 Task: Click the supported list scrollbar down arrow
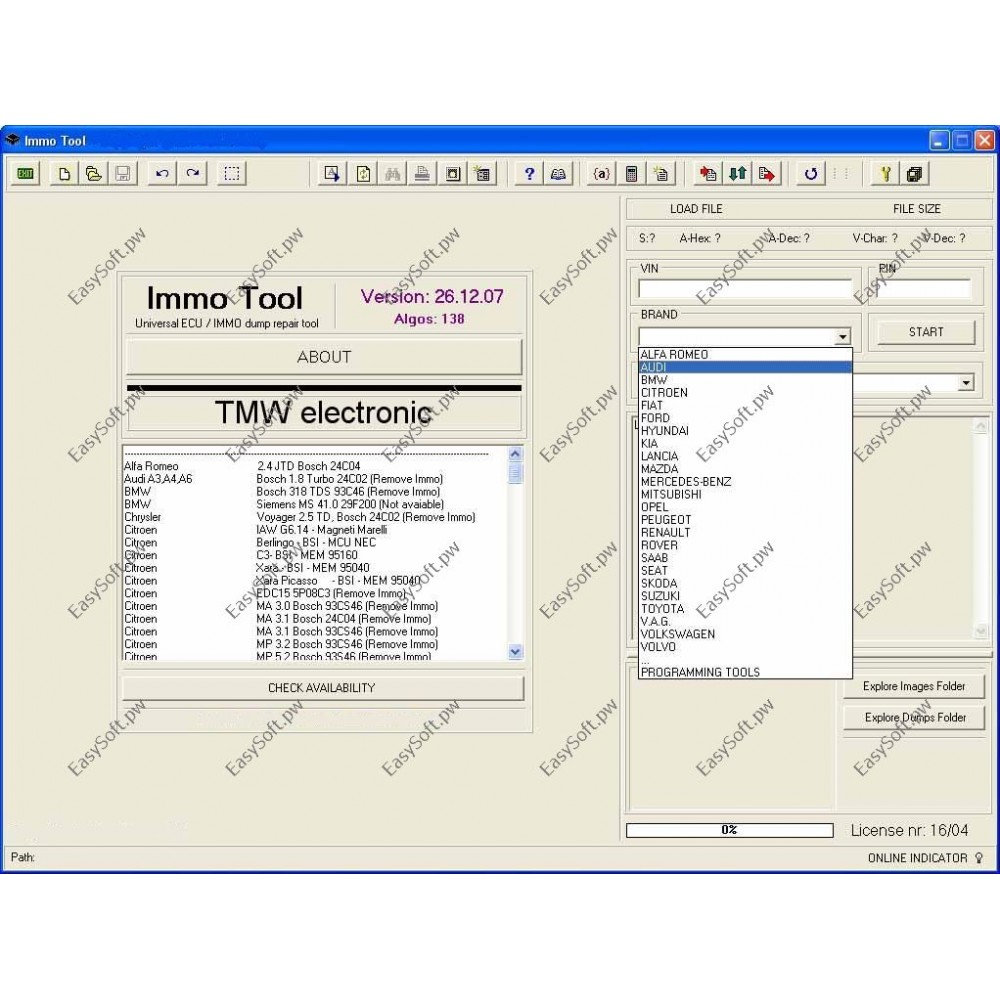coord(515,652)
